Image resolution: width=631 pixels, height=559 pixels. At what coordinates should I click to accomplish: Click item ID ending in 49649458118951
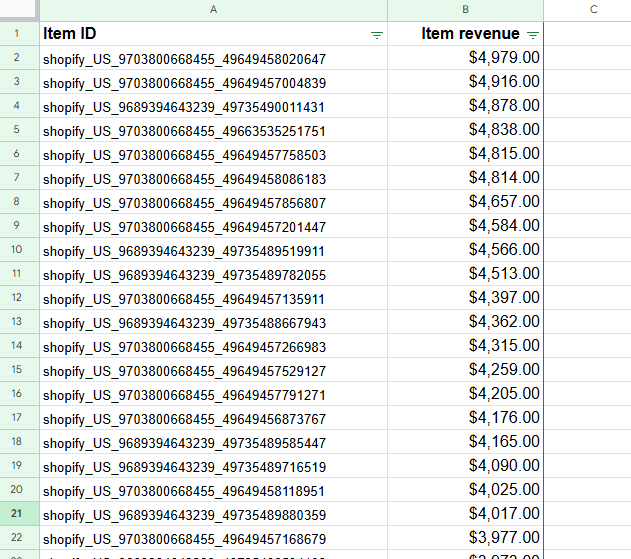[184, 491]
